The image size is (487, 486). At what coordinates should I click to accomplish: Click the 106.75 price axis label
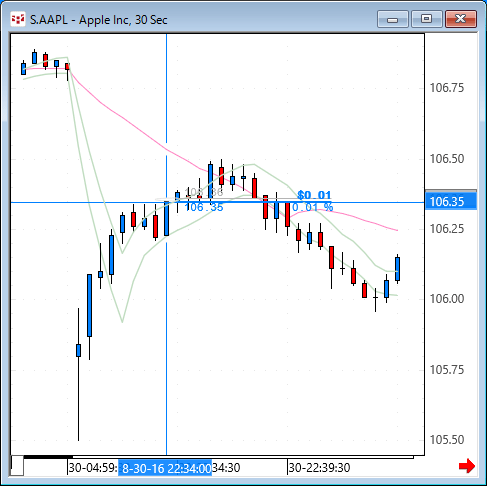click(447, 88)
